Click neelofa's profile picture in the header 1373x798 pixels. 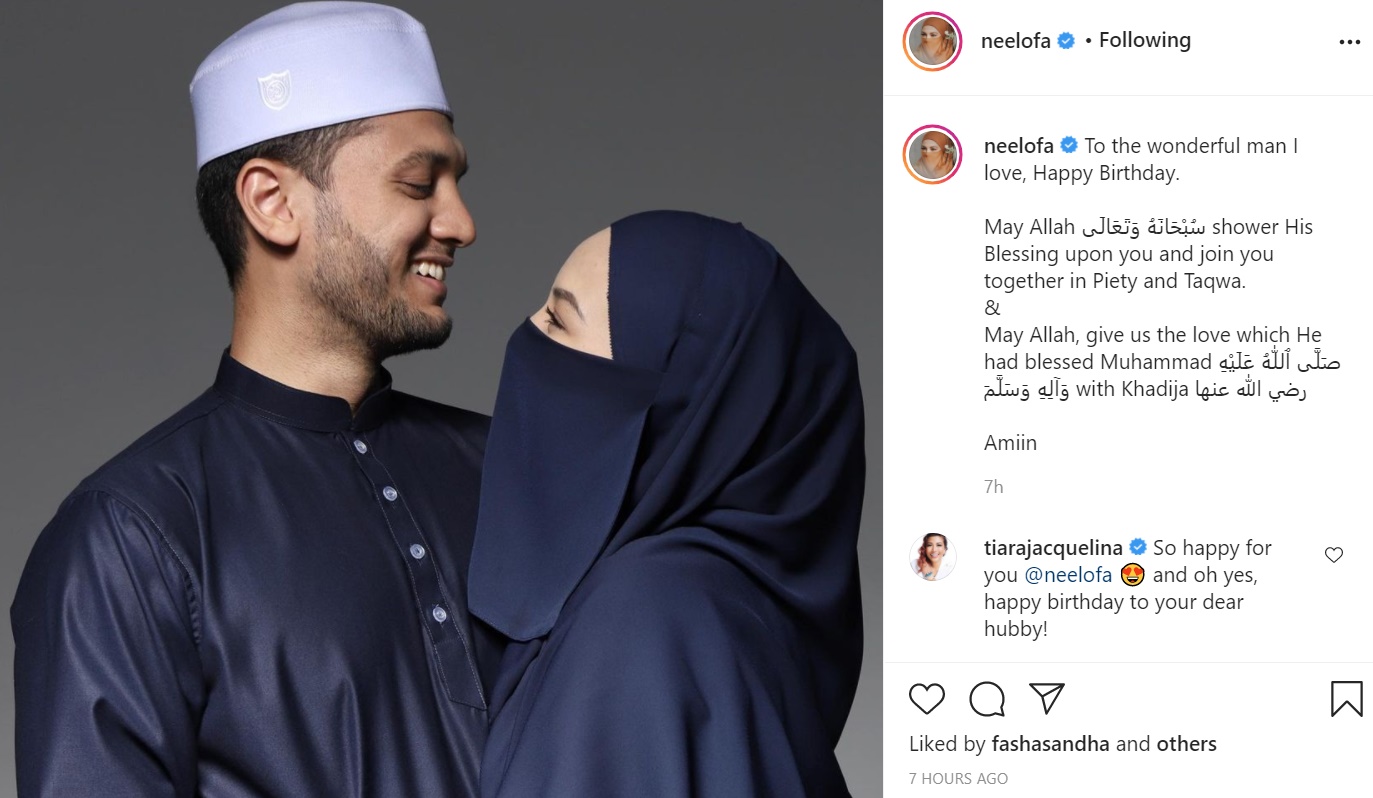[932, 41]
